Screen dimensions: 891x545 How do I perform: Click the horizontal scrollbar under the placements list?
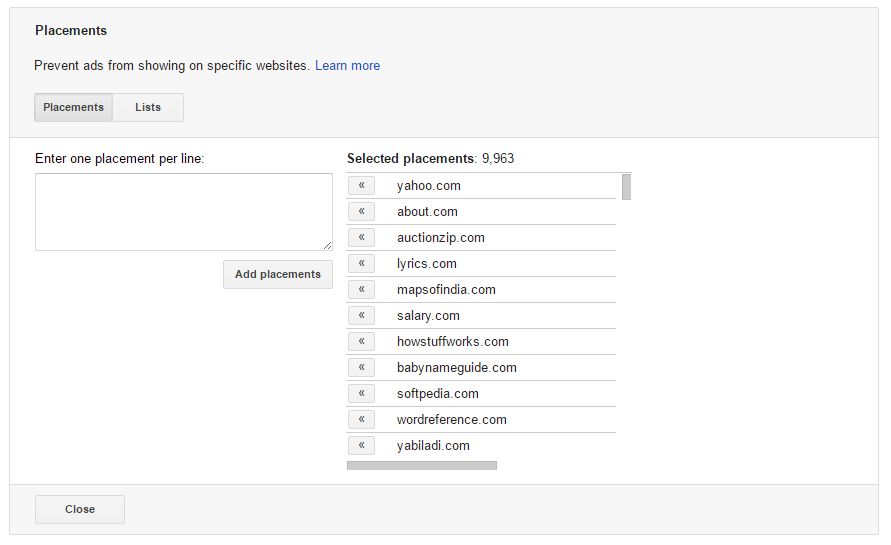[422, 465]
